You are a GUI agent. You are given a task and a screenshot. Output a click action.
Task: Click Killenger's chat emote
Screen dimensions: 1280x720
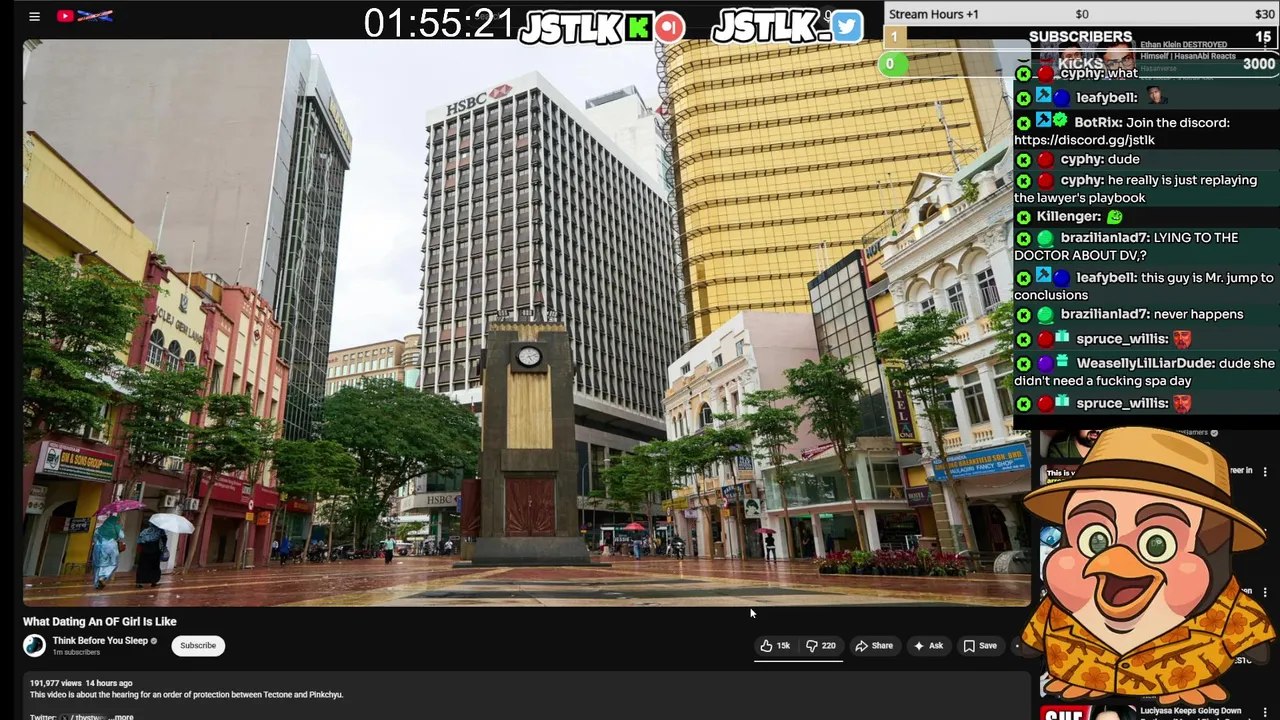1115,216
